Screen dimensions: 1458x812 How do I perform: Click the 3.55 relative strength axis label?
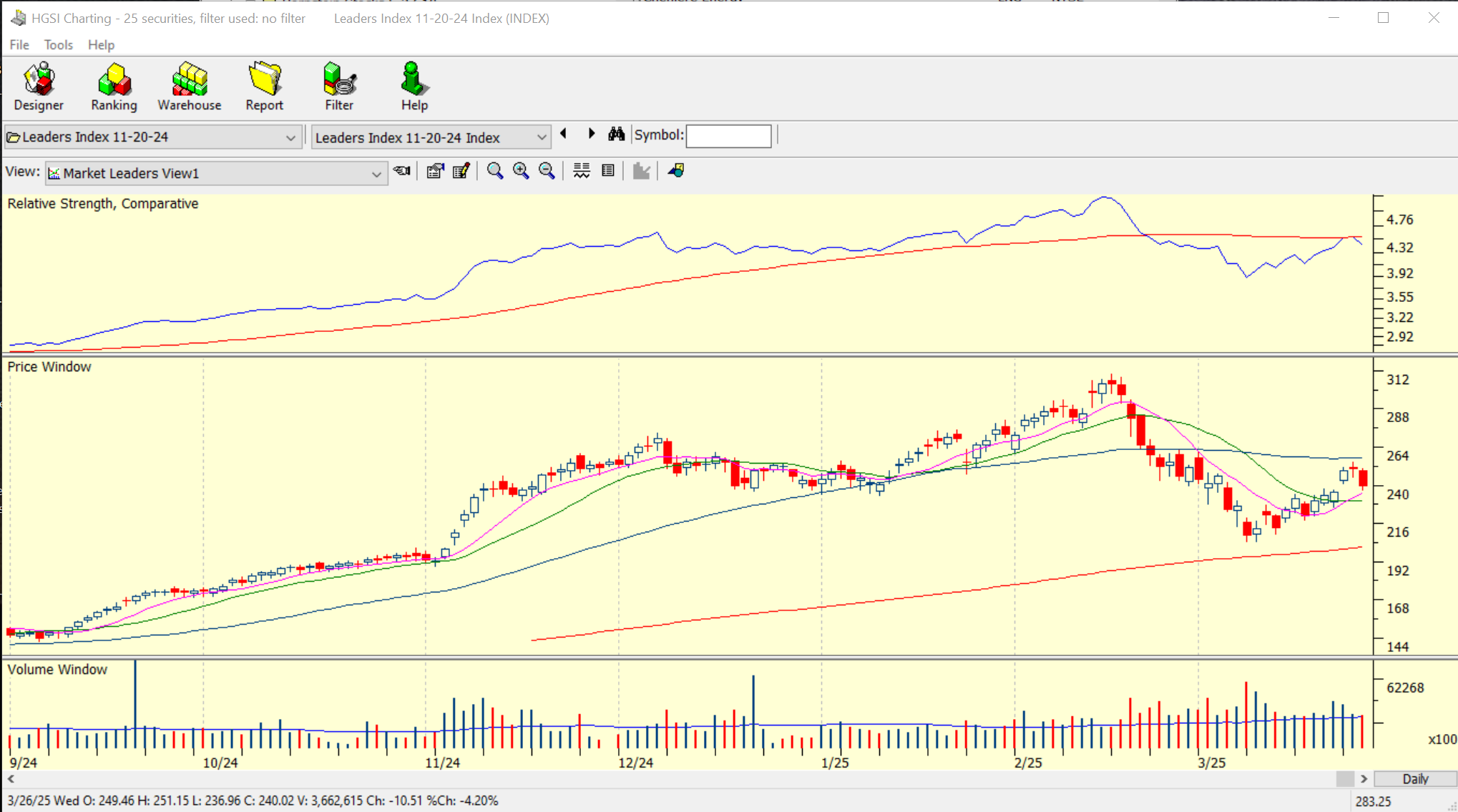(x=1400, y=297)
